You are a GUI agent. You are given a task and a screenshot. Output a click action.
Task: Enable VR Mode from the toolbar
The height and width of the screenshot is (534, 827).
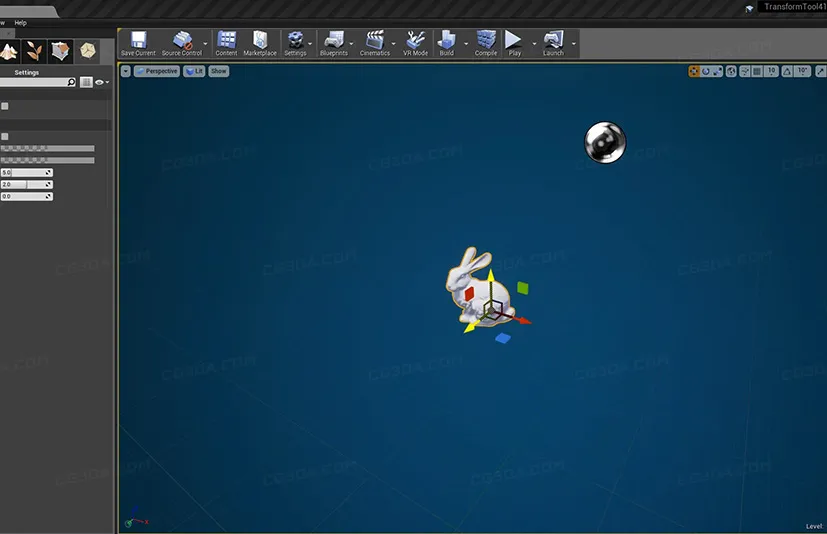click(416, 43)
